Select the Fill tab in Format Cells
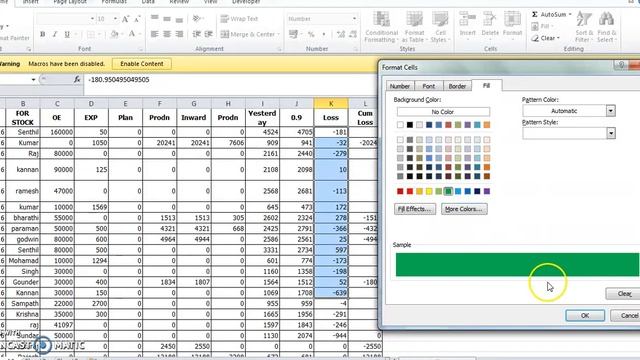Screen dimensions: 640x360 486,85
